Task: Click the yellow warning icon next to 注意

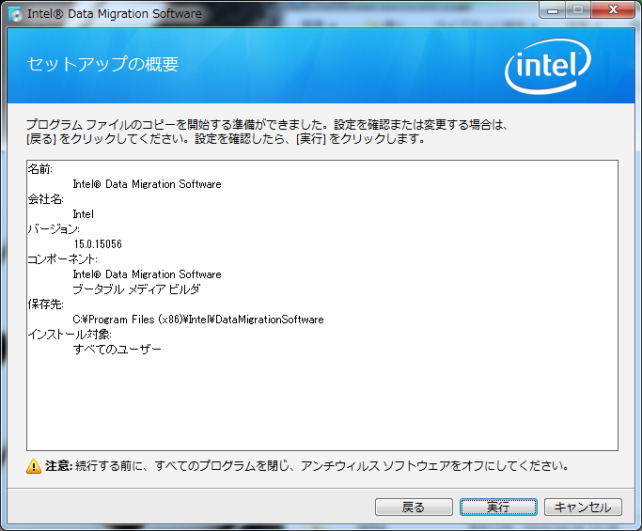Action: tap(34, 466)
